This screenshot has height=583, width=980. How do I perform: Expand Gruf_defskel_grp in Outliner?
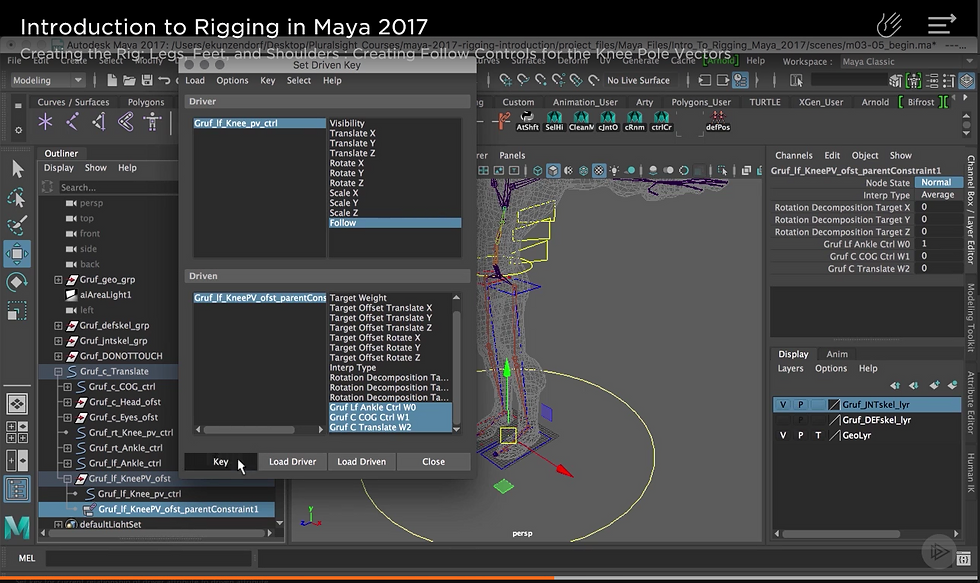click(58, 325)
